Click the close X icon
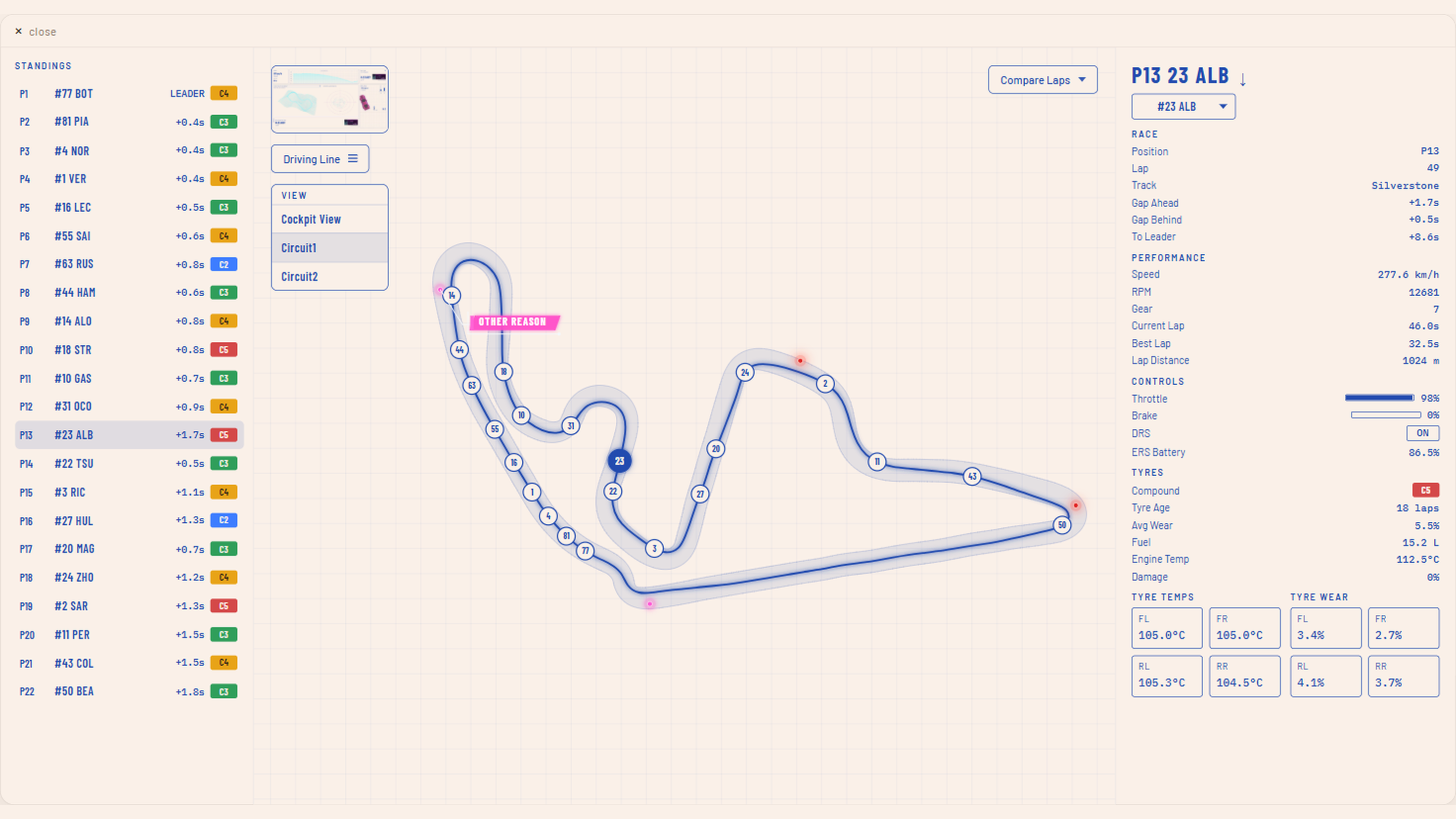 [x=18, y=31]
